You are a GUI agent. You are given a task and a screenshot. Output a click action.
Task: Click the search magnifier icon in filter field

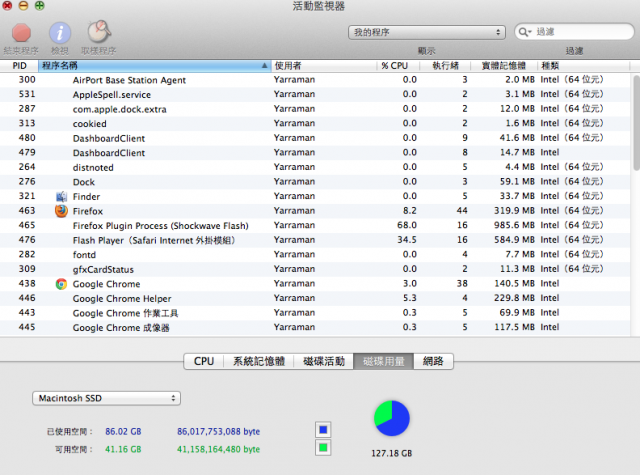pos(524,32)
